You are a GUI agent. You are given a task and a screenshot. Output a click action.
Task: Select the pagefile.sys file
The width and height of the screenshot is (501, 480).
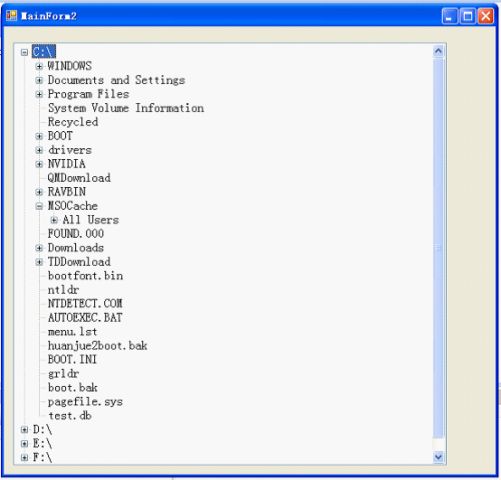(85, 402)
